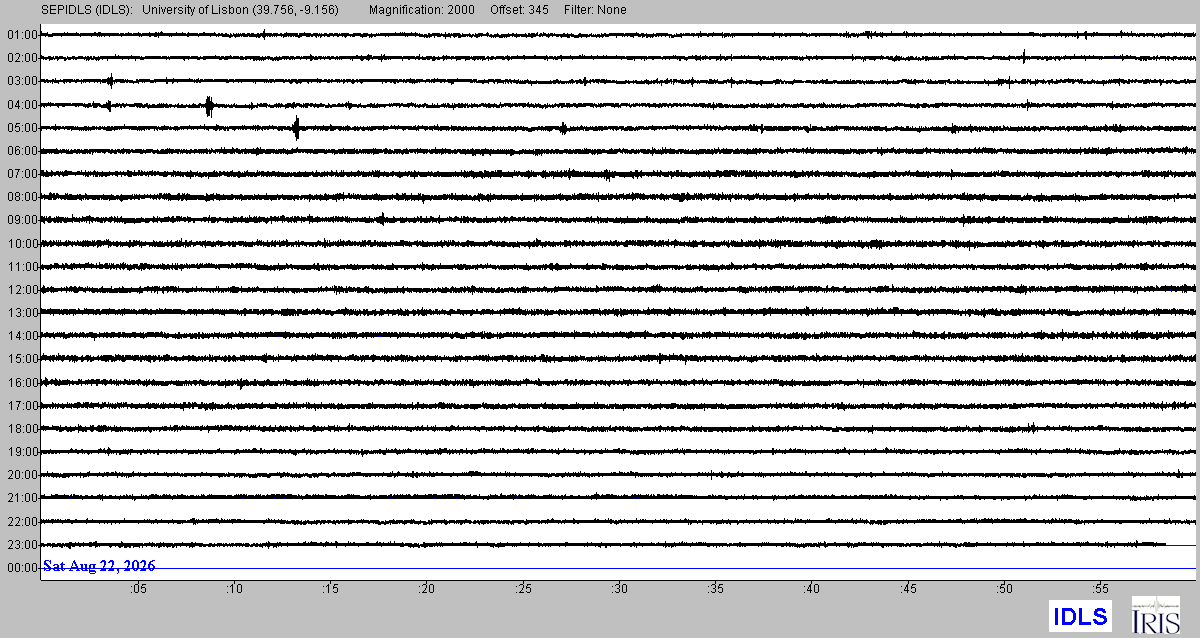Screen dimensions: 1200x638
Task: Click the :30 minute axis marker
Action: (x=619, y=590)
